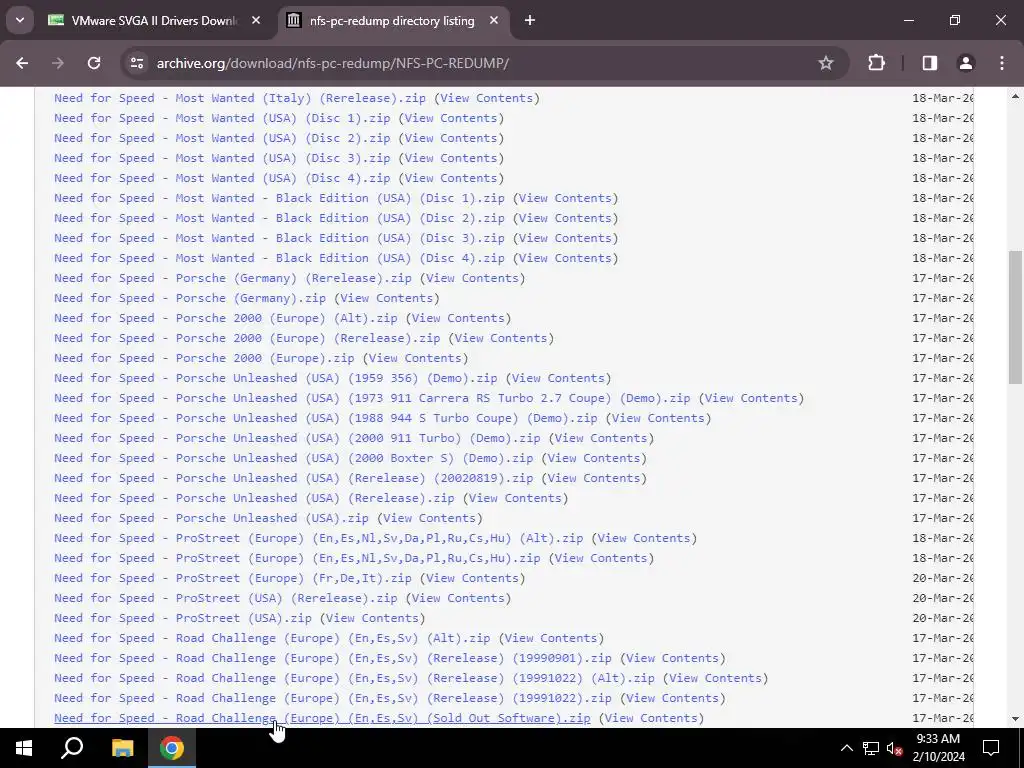Download ProStreet (USA) (Rerelease).zip
Screen dimensions: 1024x768
tap(225, 598)
